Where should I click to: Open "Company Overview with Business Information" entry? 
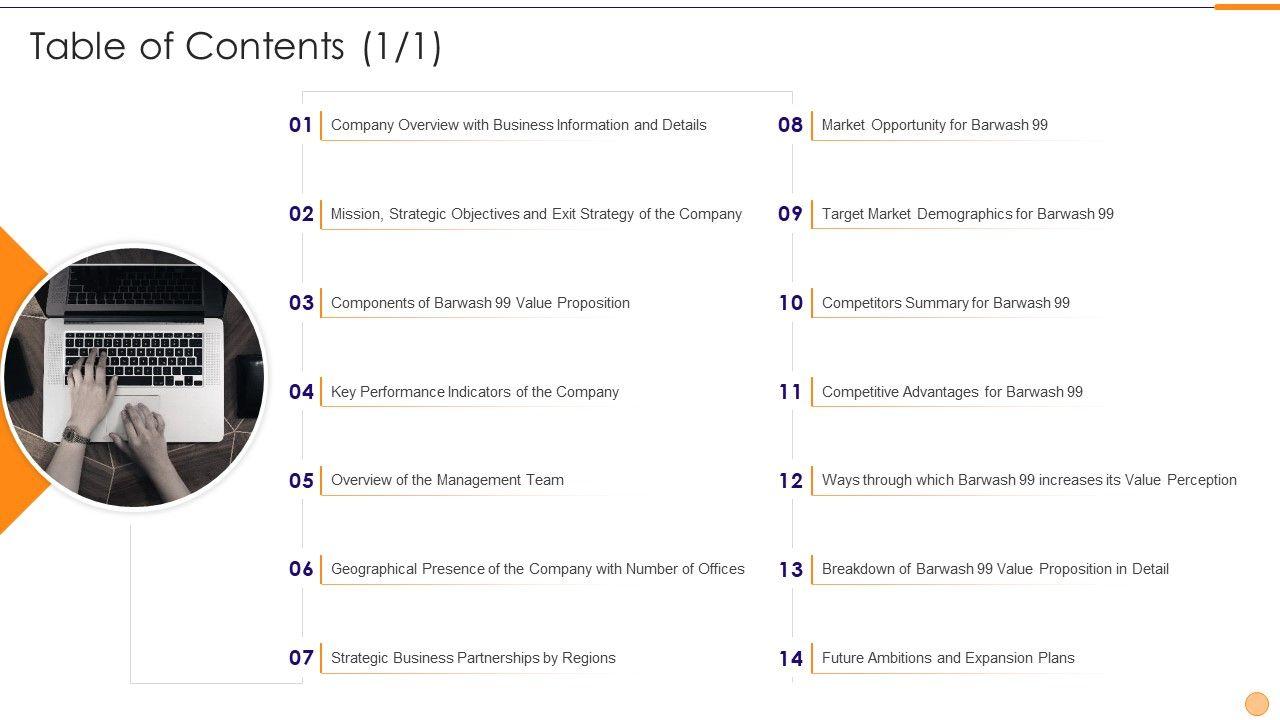tap(518, 125)
